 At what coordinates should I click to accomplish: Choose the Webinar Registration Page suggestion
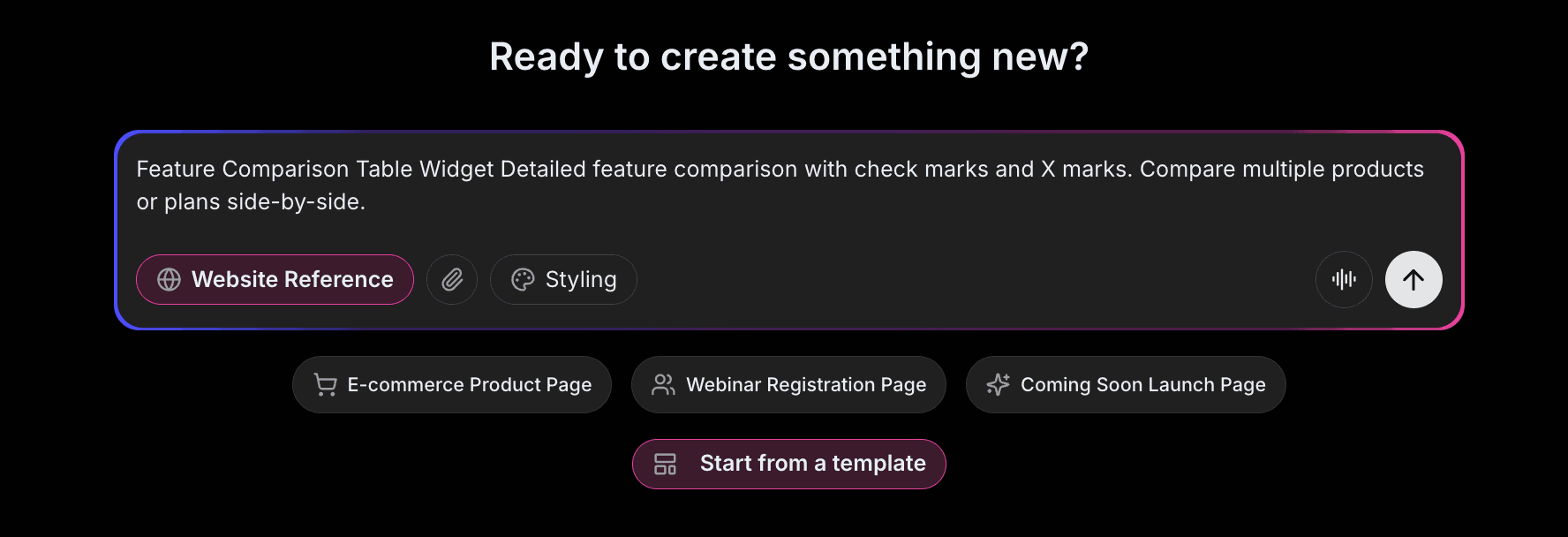788,384
